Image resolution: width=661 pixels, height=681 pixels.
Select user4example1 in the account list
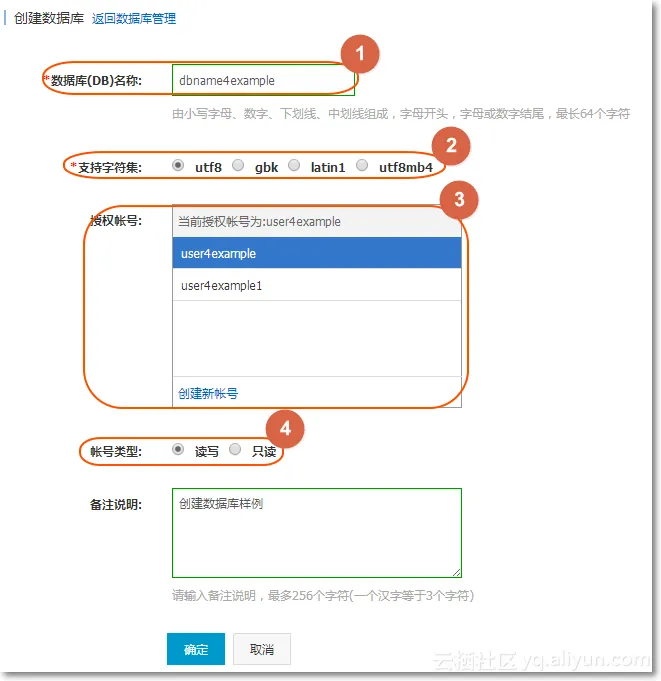[317, 285]
